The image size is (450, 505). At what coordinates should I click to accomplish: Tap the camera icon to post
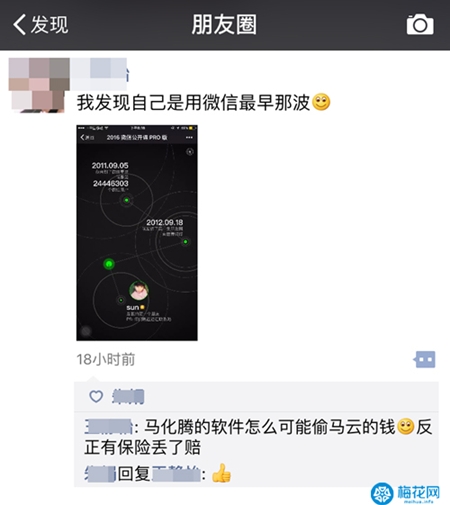click(420, 24)
